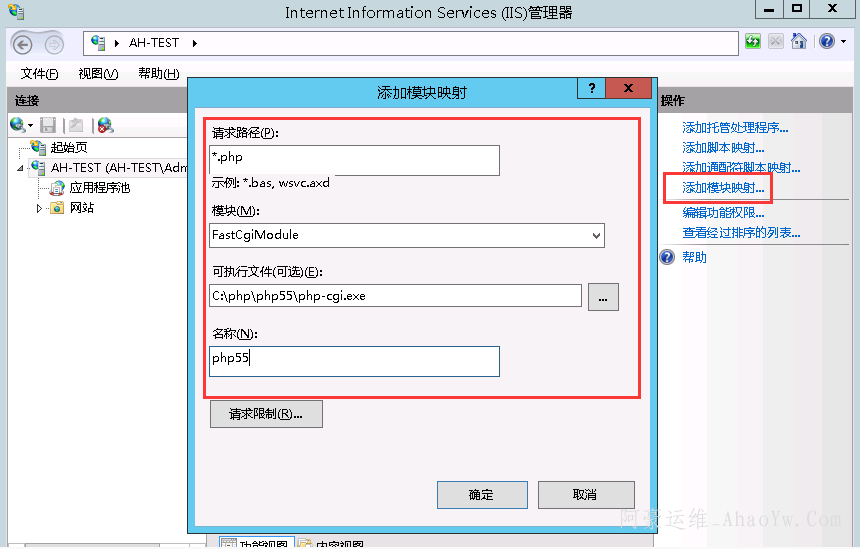Open the 文件(F) menu
Image resolution: width=860 pixels, height=549 pixels.
pos(39,74)
